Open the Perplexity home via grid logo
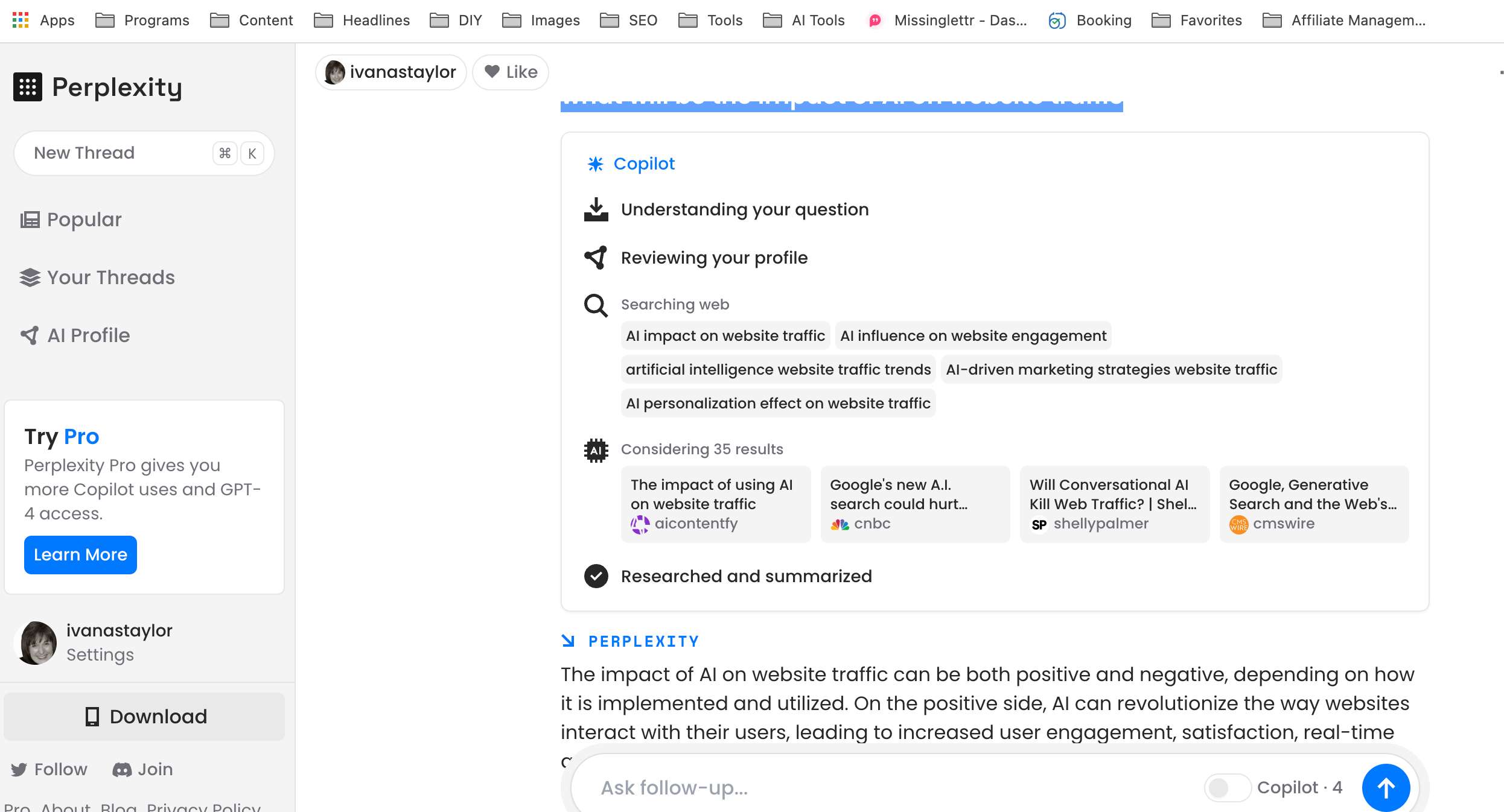This screenshot has width=1504, height=812. tap(27, 87)
